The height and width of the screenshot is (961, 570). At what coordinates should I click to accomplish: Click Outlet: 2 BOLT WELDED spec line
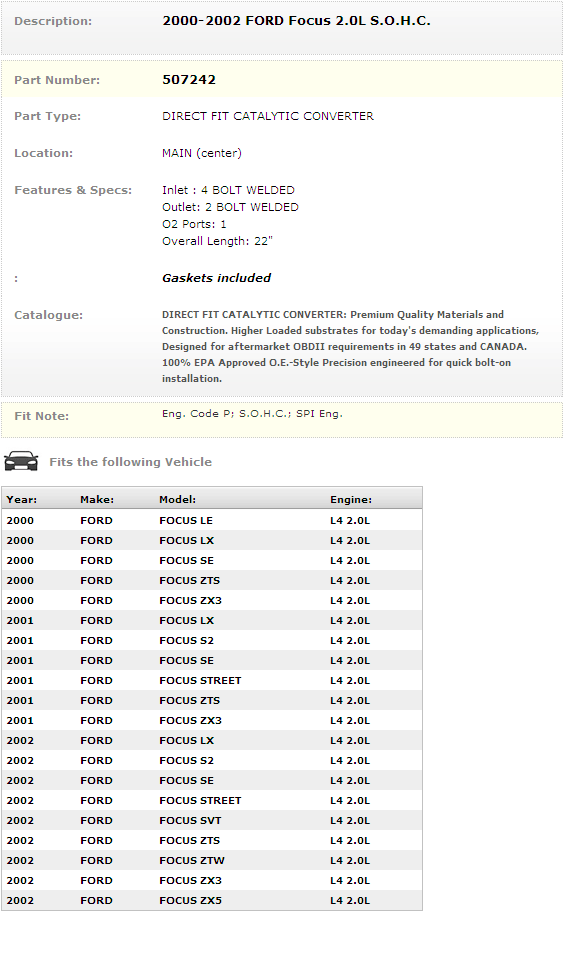tap(230, 207)
